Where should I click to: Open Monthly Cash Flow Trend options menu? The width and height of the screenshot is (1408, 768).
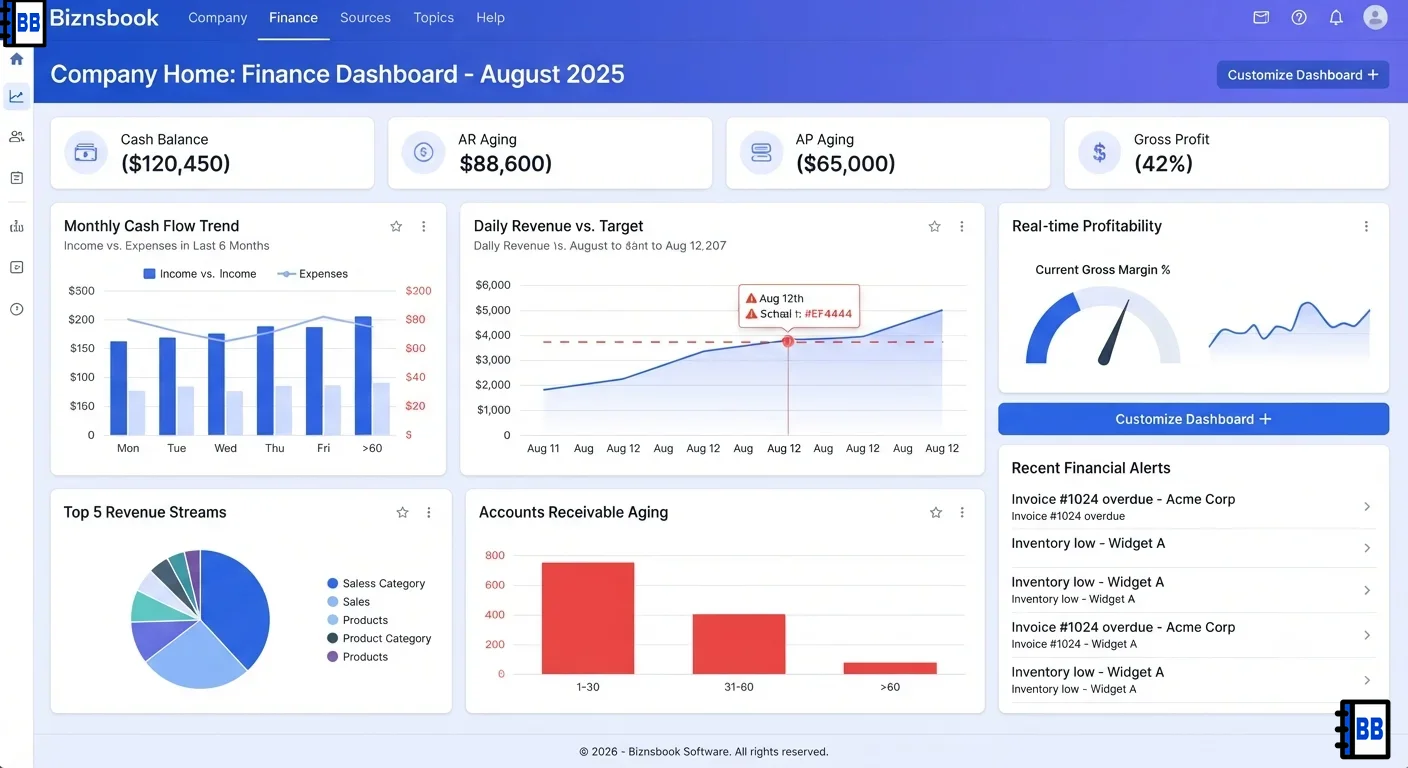point(424,227)
